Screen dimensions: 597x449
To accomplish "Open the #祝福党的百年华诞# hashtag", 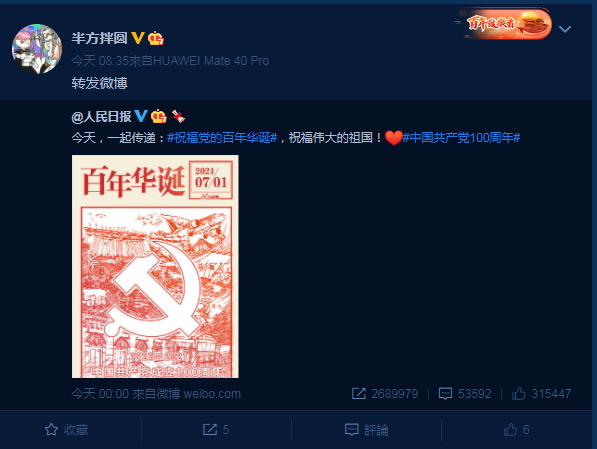I will pos(222,137).
